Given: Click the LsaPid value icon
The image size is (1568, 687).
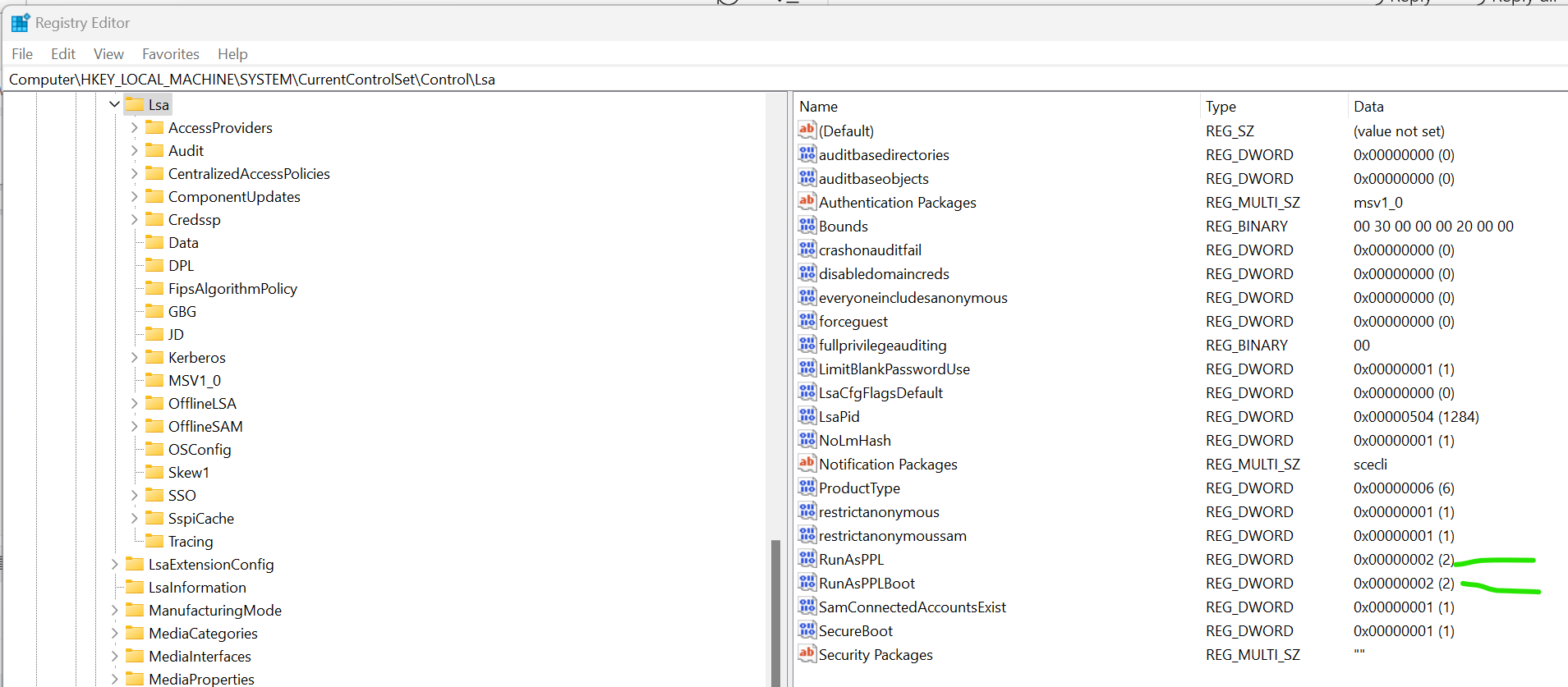Looking at the screenshot, I should pos(807,415).
